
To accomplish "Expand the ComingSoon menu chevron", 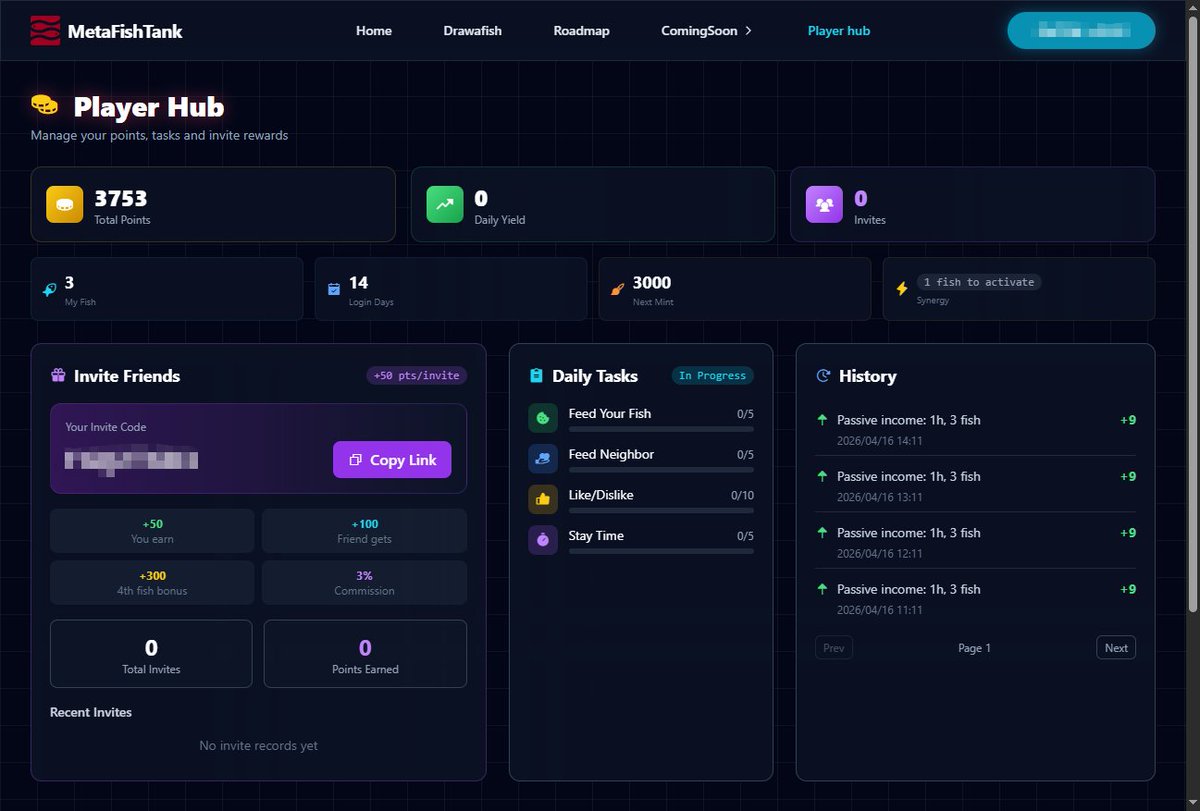I will [748, 31].
